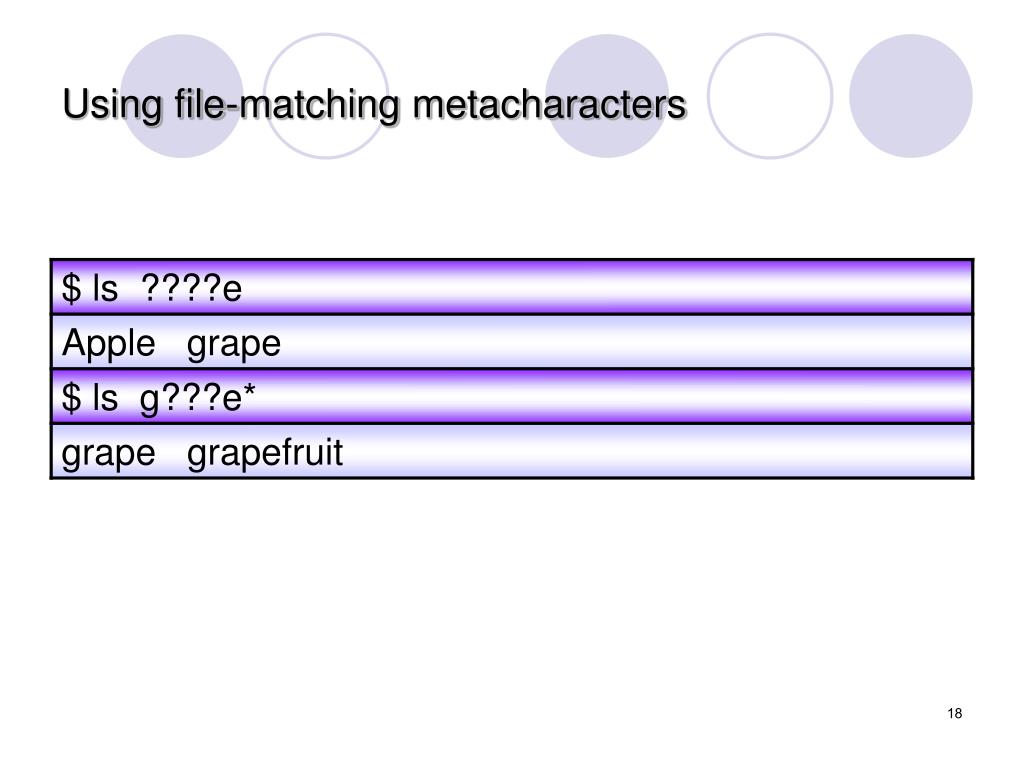Image resolution: width=1024 pixels, height=768 pixels.
Task: Select the first filled lavender circle
Action: [182, 96]
